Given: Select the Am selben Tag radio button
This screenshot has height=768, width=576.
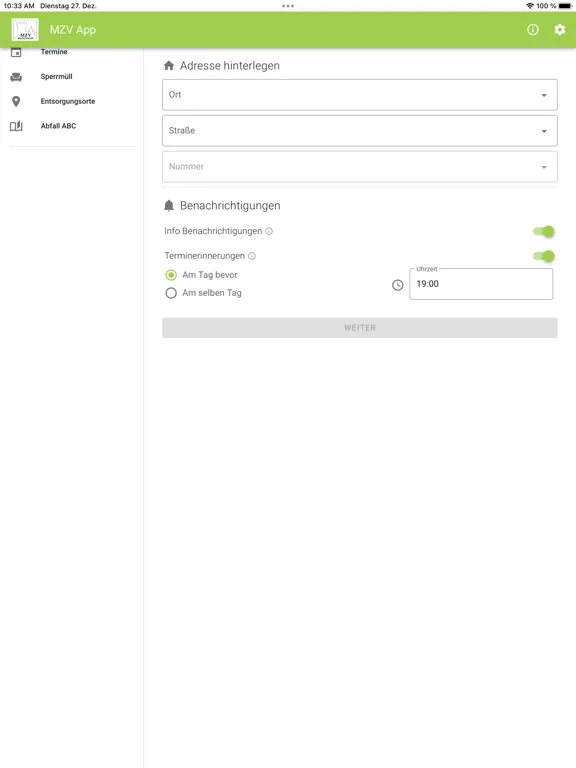Looking at the screenshot, I should (171, 293).
